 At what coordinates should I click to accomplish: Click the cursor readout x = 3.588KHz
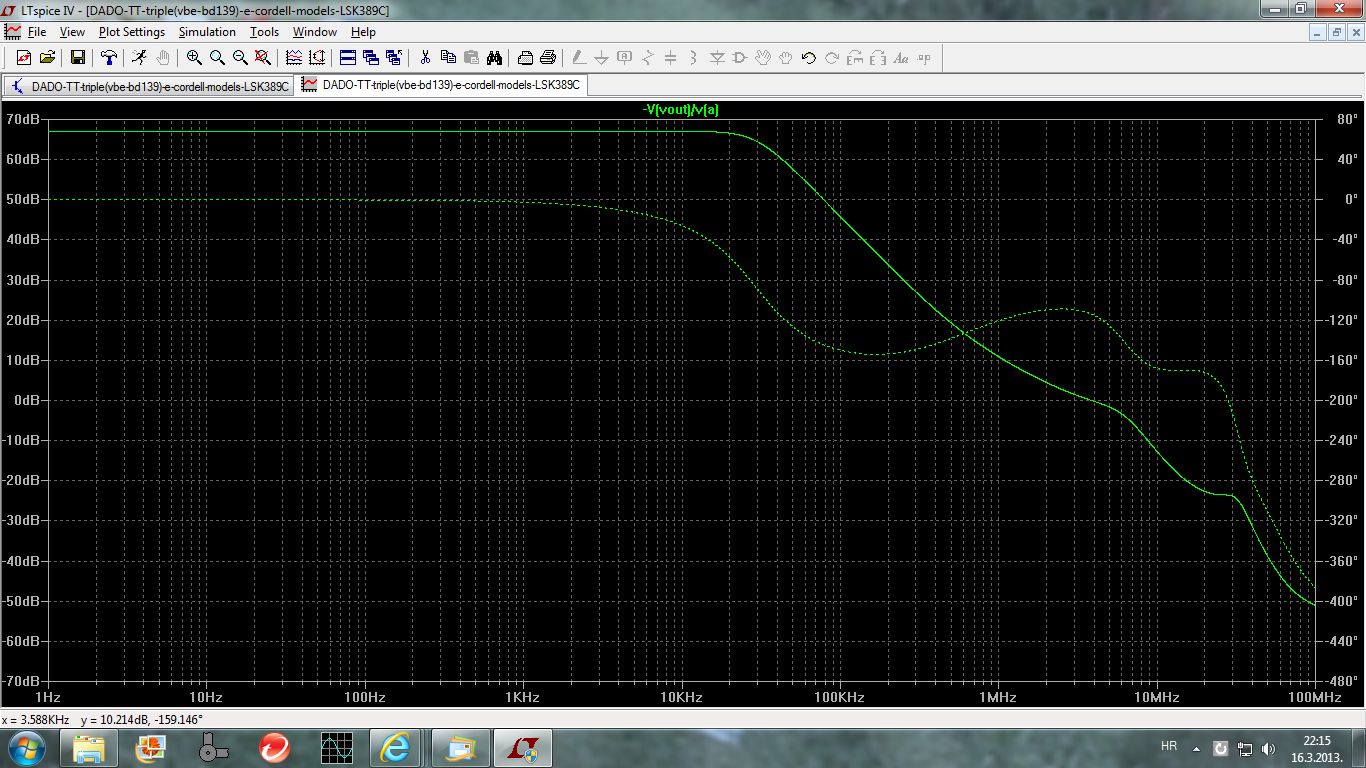(x=35, y=719)
